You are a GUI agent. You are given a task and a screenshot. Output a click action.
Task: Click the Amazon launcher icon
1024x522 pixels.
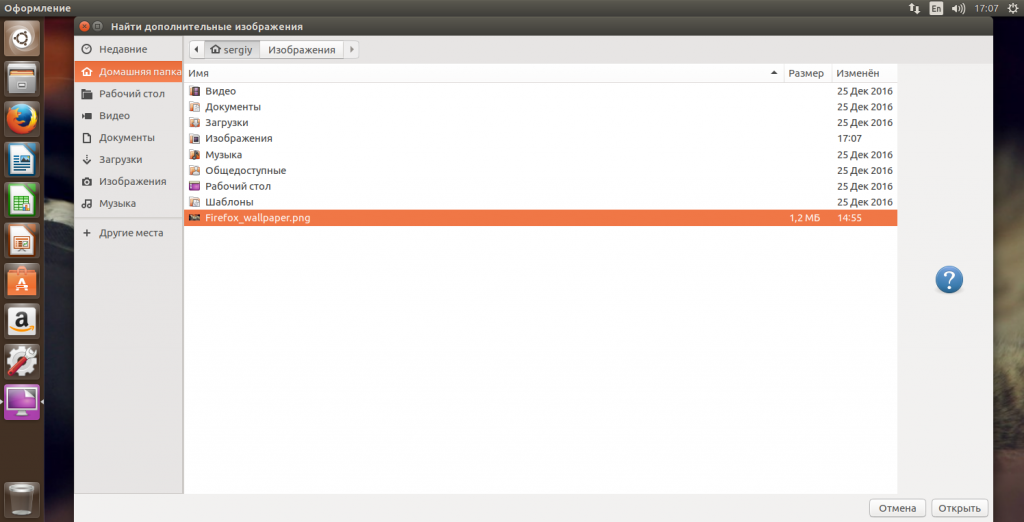pyautogui.click(x=22, y=322)
